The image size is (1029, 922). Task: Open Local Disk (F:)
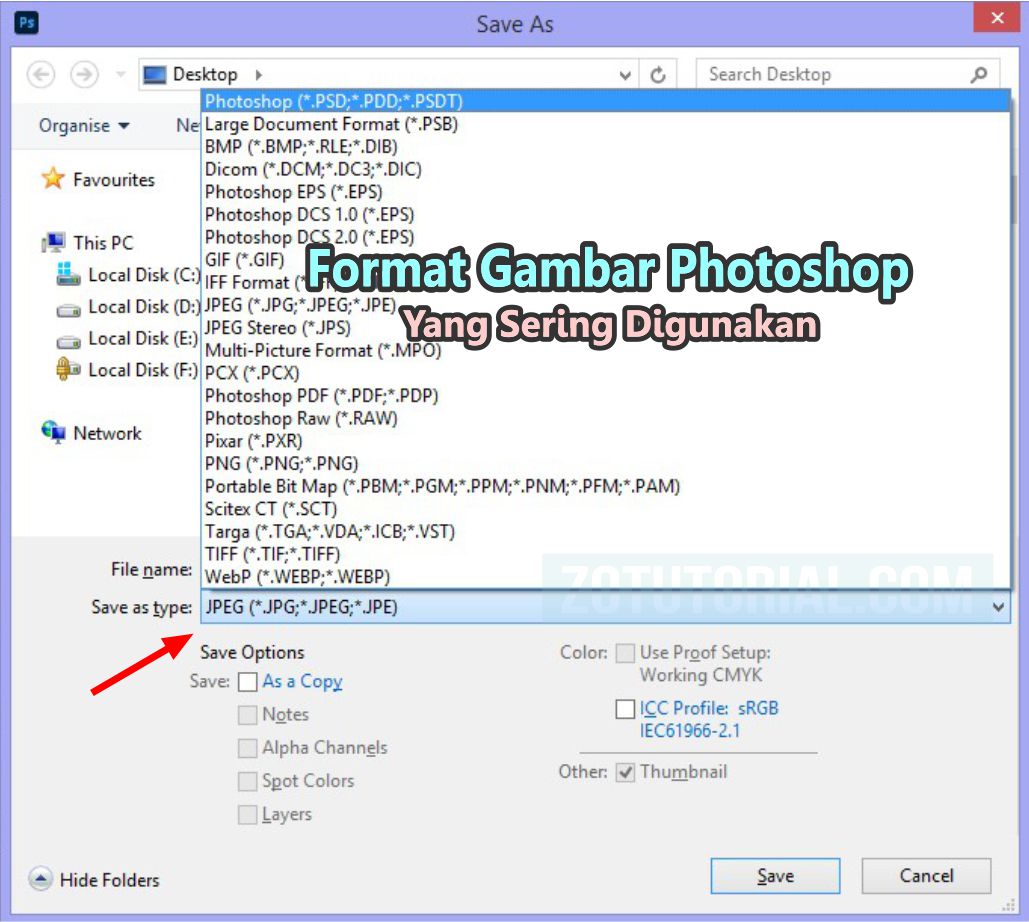tap(143, 370)
